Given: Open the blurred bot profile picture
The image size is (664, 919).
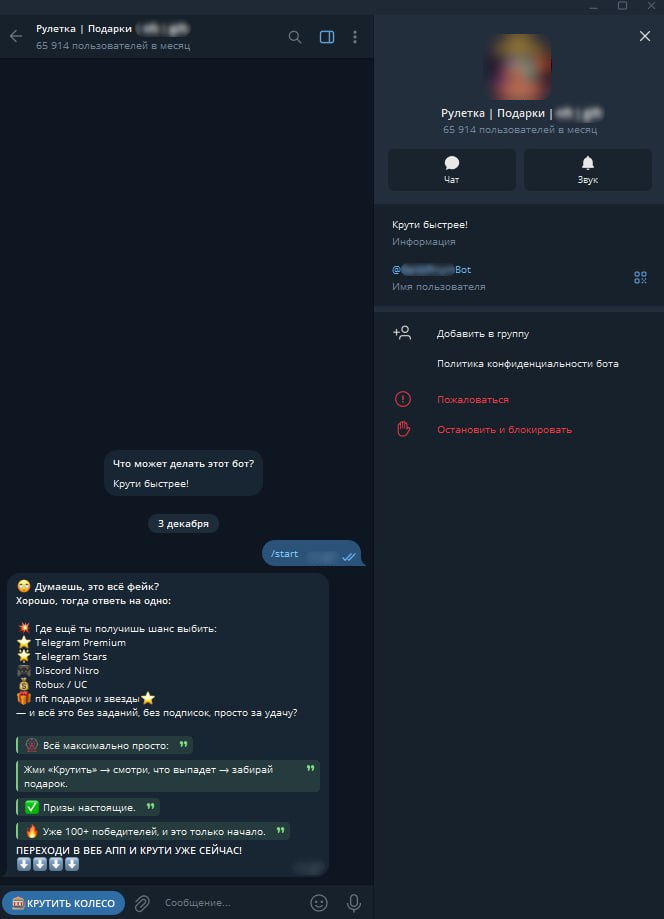Looking at the screenshot, I should click(519, 67).
